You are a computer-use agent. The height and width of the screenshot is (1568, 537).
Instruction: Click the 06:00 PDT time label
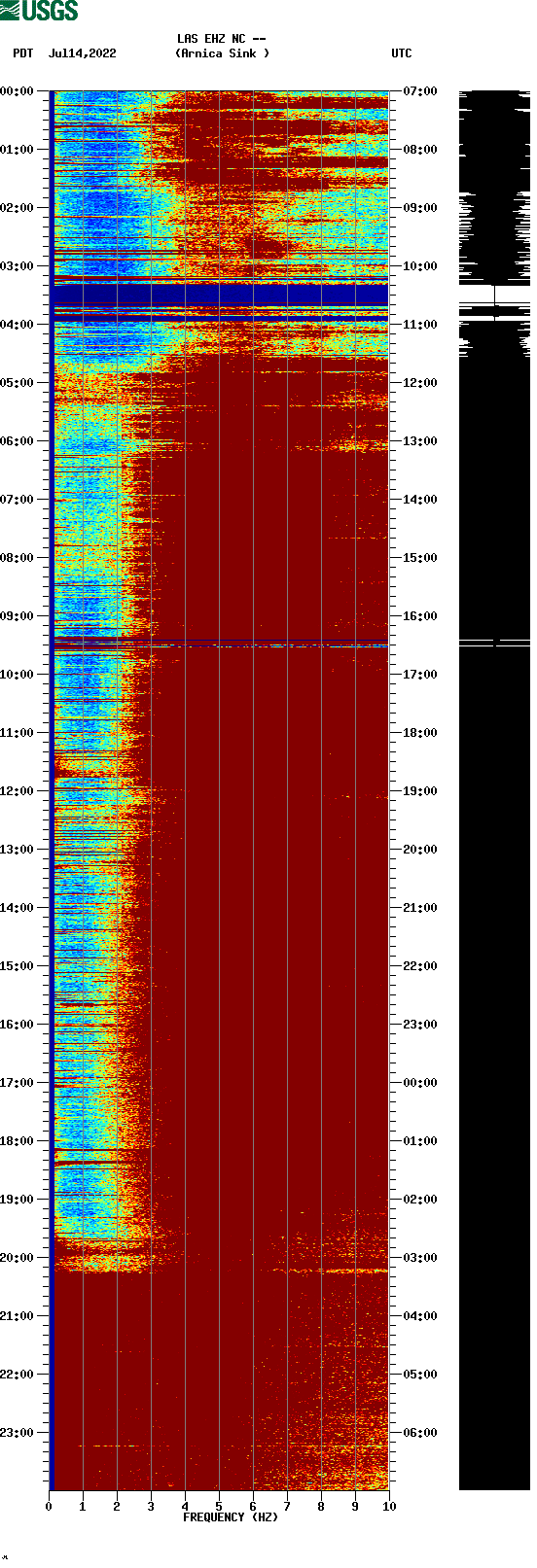point(17,441)
